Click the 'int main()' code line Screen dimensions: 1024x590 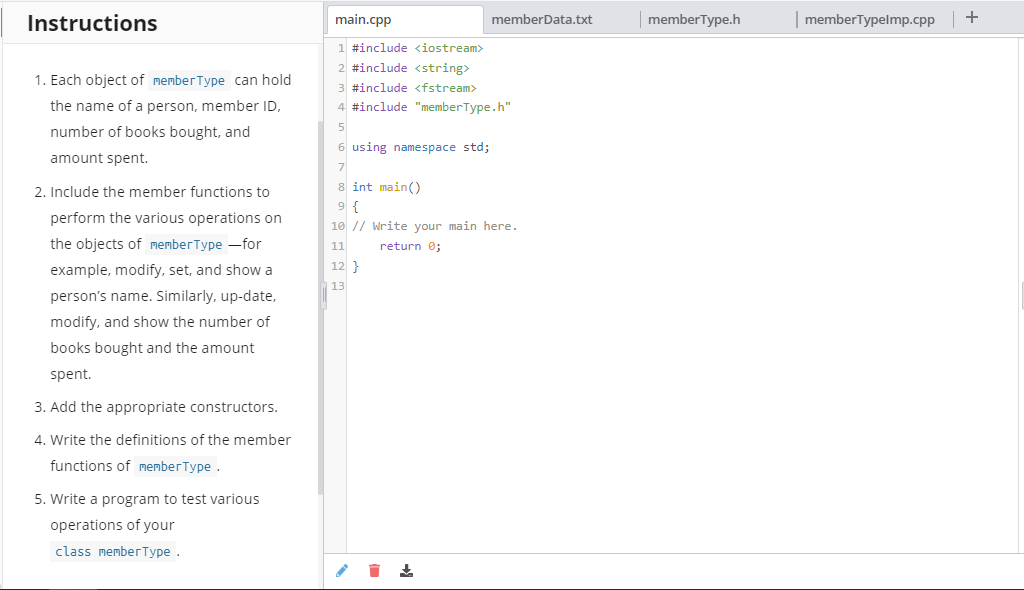click(387, 187)
